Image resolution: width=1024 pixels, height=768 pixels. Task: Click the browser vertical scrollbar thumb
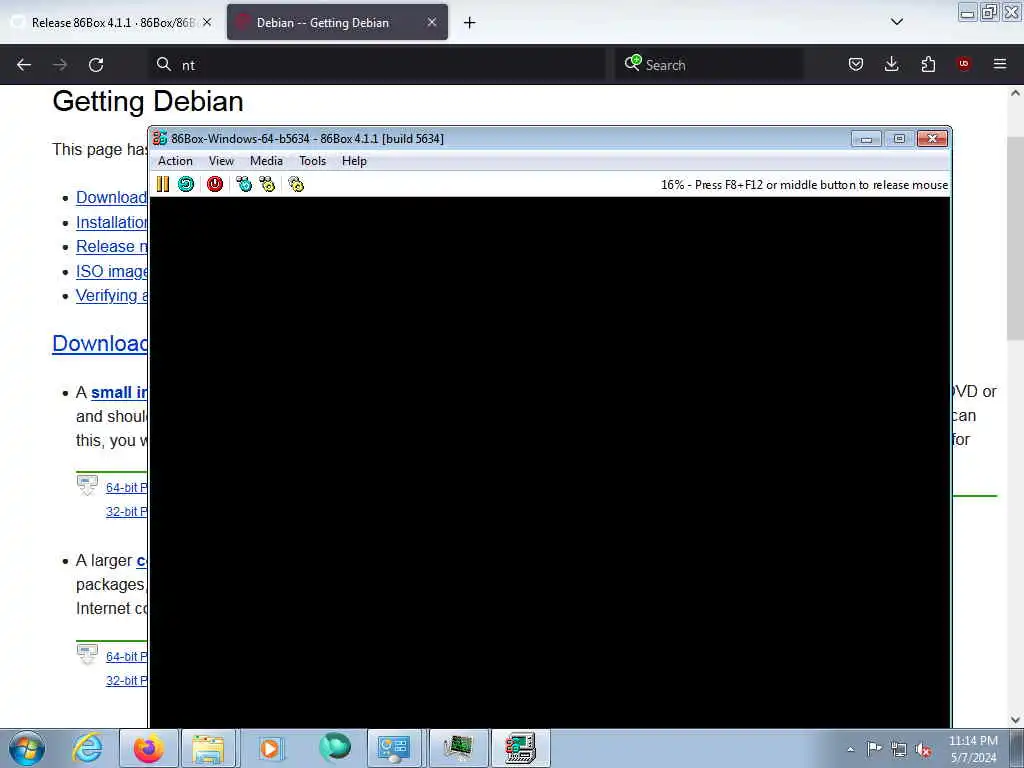(x=1016, y=238)
